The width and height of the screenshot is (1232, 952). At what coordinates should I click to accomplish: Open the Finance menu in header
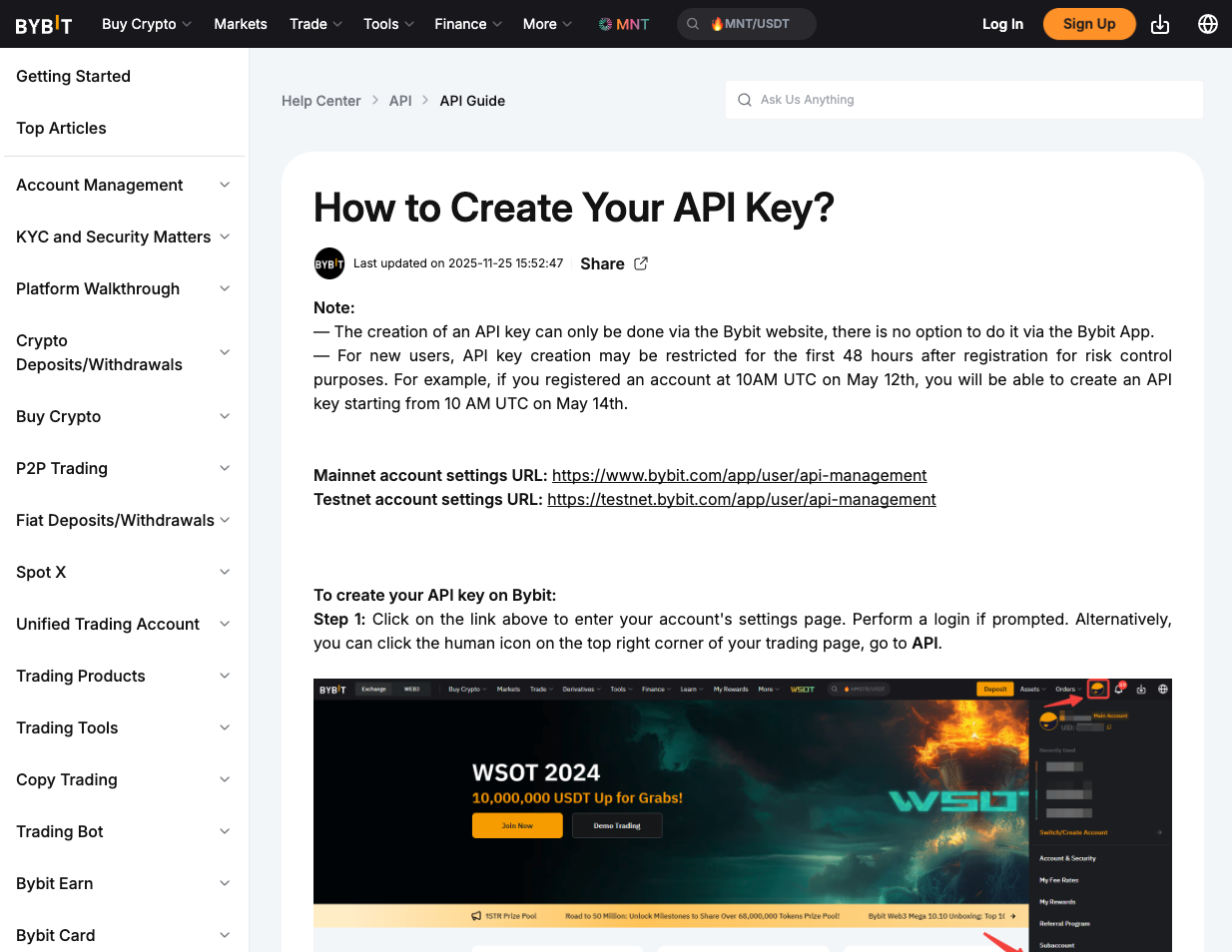pos(467,24)
